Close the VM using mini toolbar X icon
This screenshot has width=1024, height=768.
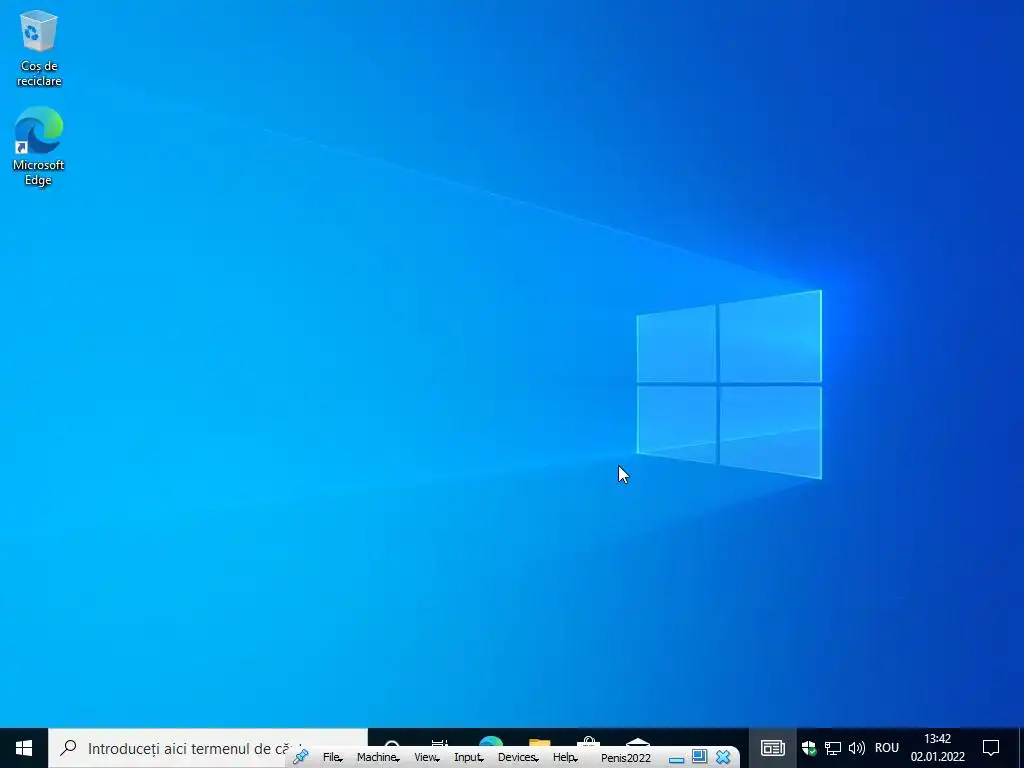point(723,757)
